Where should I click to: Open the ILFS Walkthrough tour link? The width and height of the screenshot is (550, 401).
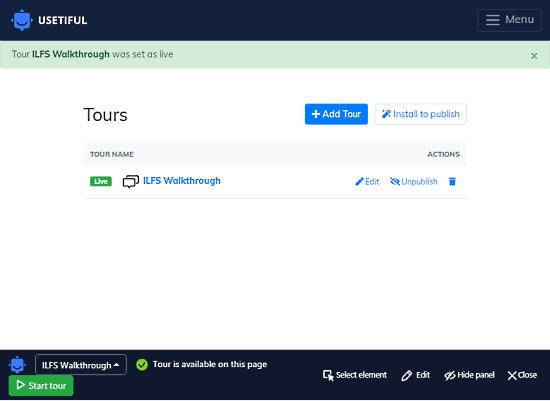click(182, 181)
